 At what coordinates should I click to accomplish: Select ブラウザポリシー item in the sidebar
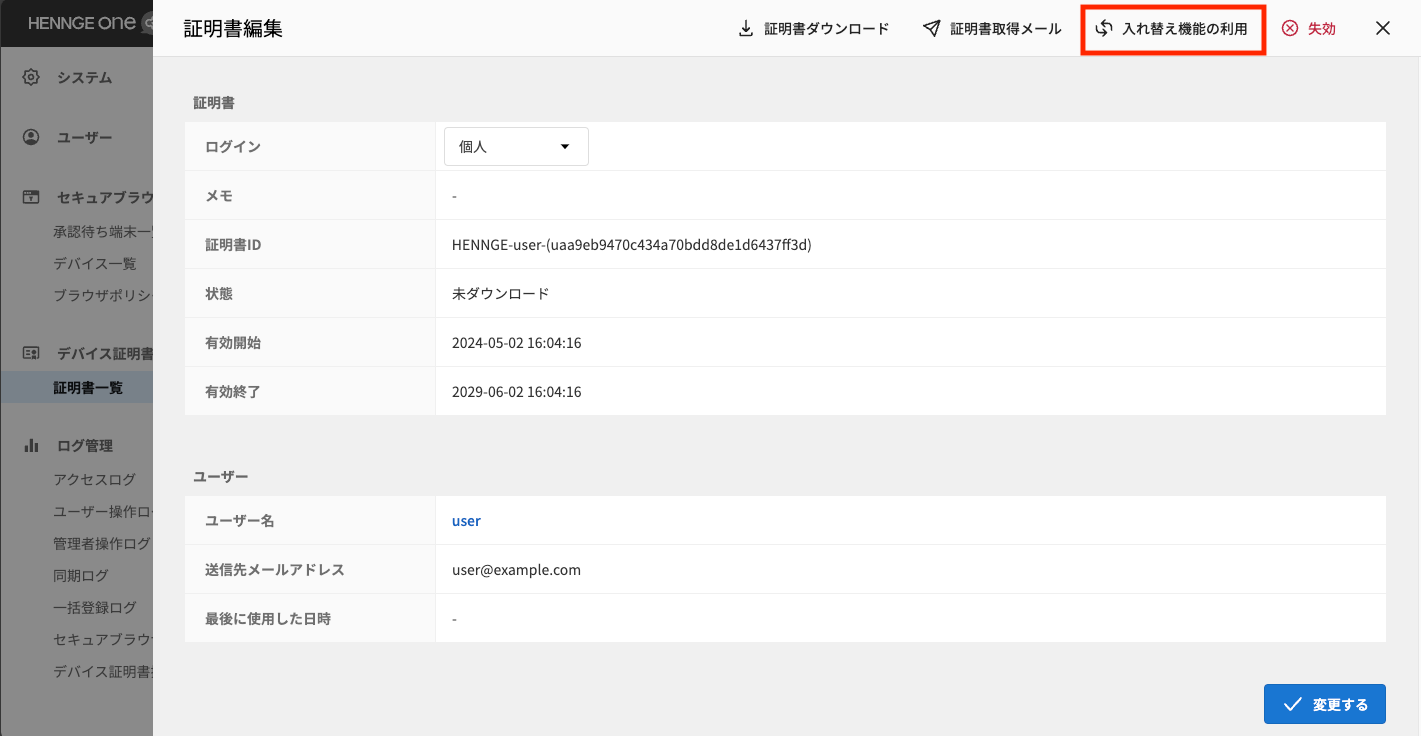(x=103, y=295)
